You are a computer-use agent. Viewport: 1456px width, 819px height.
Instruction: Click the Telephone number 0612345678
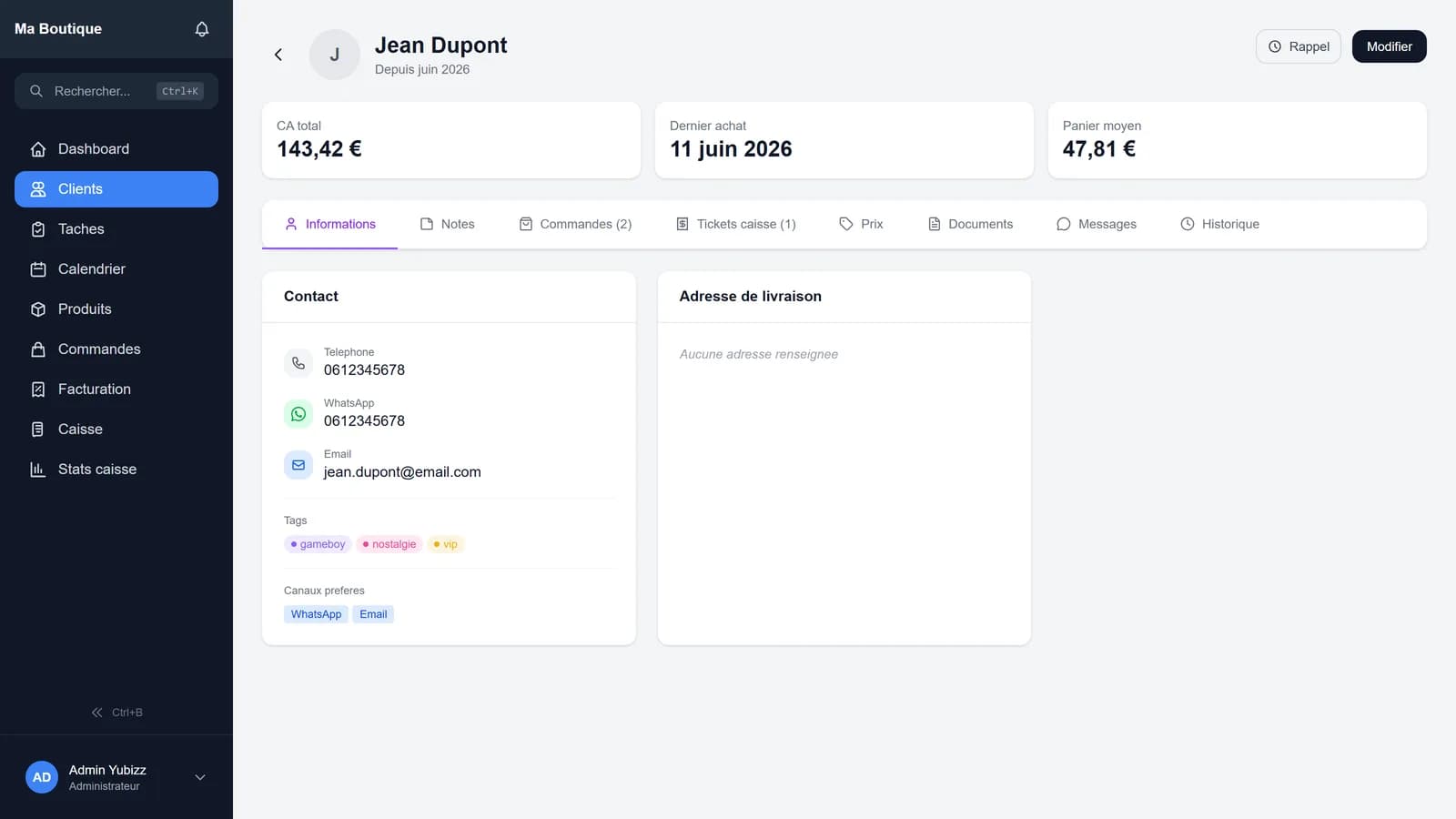(x=364, y=370)
